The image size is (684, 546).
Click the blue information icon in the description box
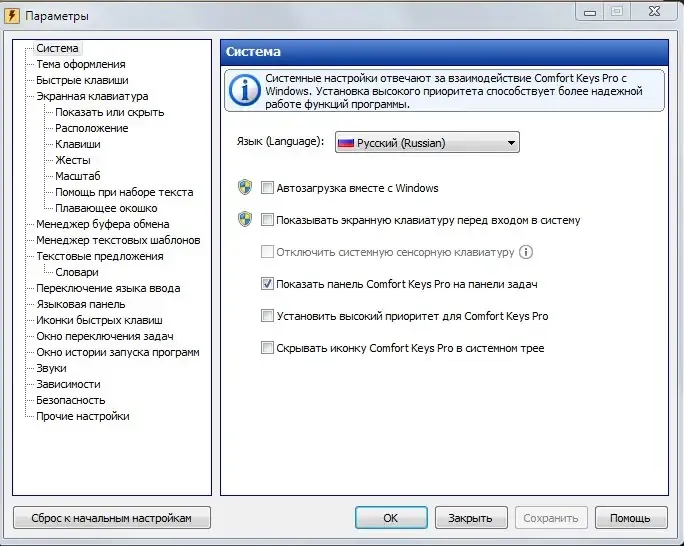pyautogui.click(x=245, y=90)
